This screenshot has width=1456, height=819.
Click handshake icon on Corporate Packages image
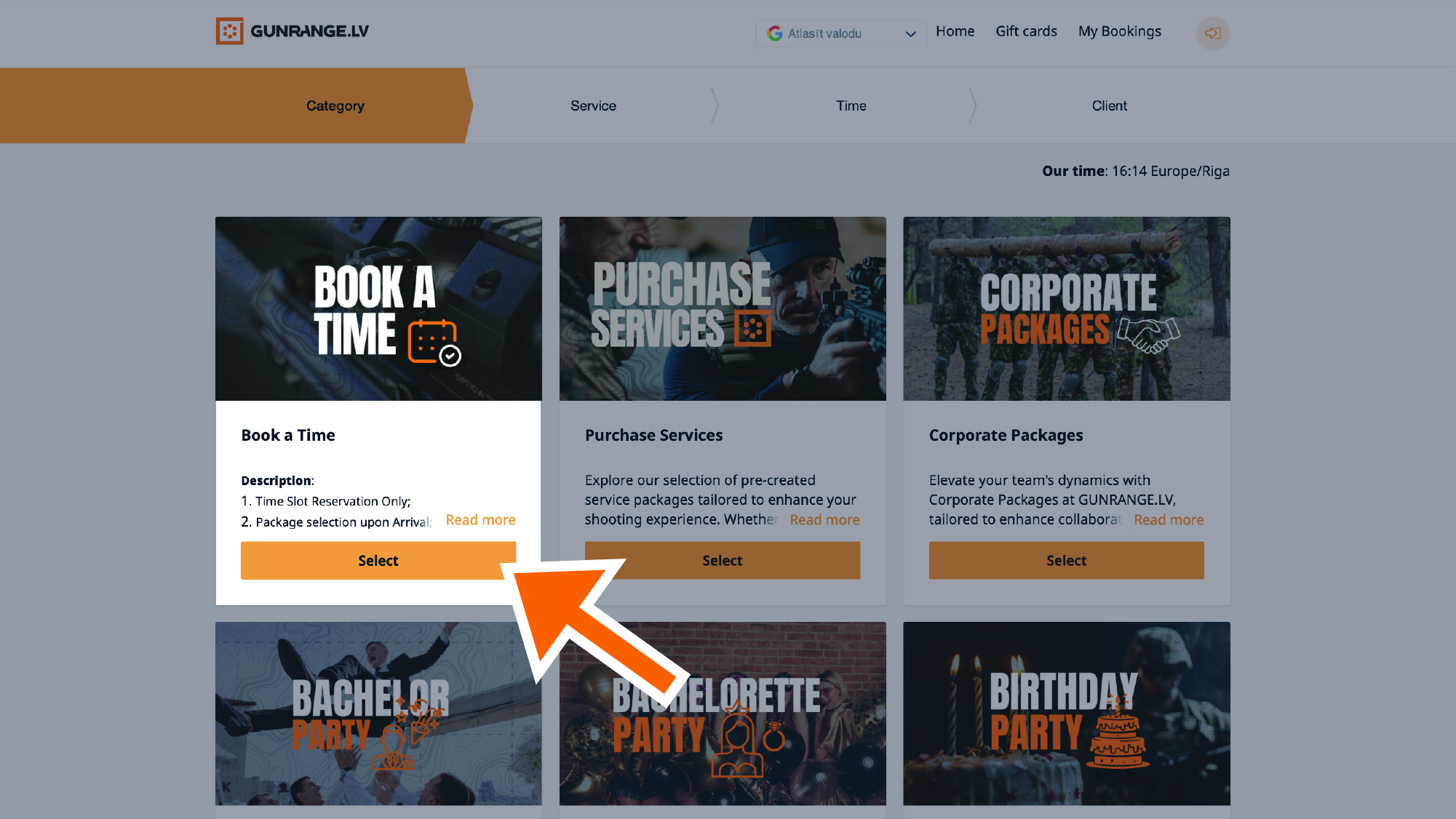point(1148,335)
